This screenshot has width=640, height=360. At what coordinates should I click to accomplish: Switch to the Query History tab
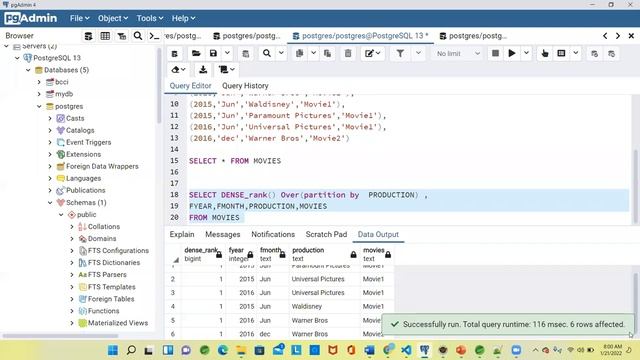[245, 86]
